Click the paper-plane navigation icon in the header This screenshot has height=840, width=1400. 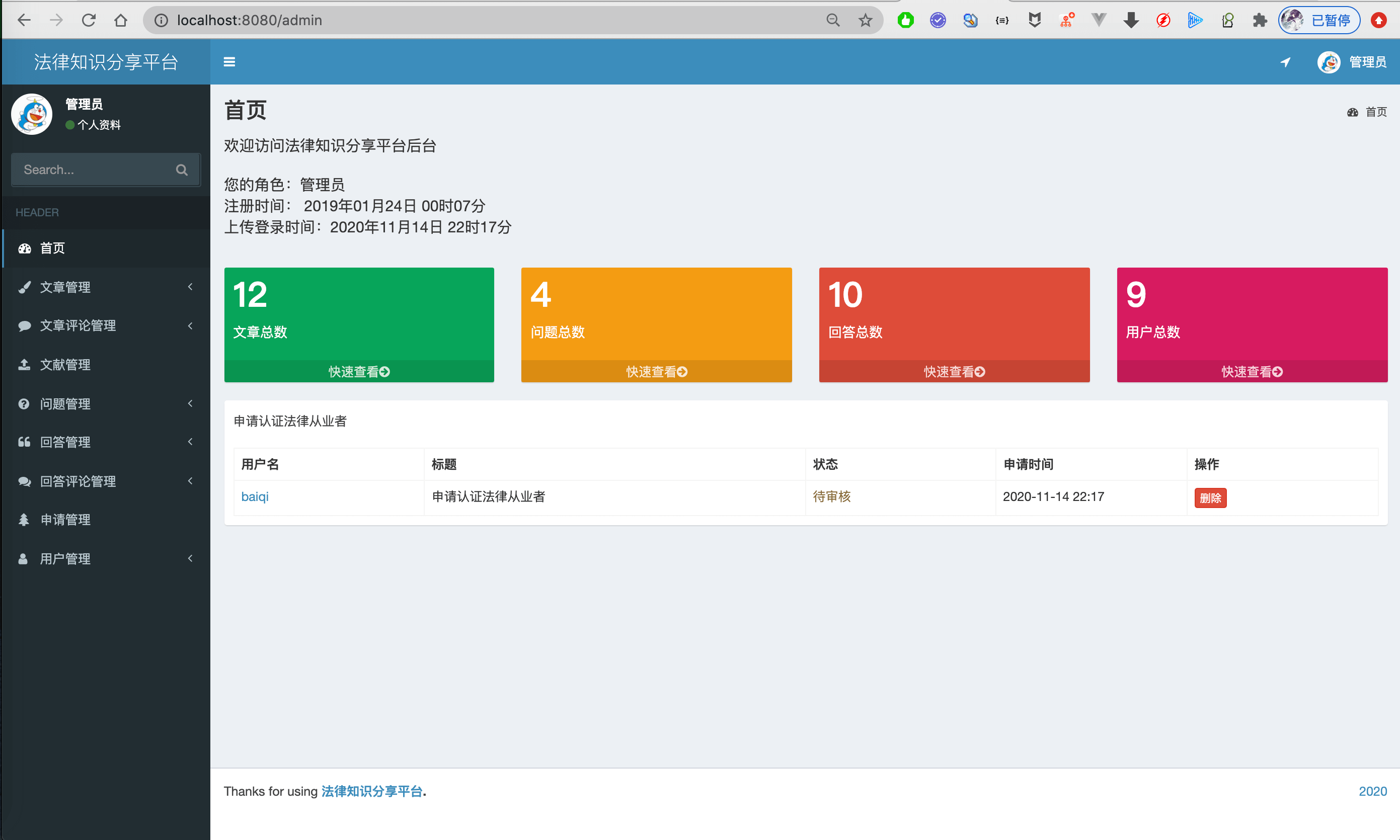pyautogui.click(x=1285, y=62)
